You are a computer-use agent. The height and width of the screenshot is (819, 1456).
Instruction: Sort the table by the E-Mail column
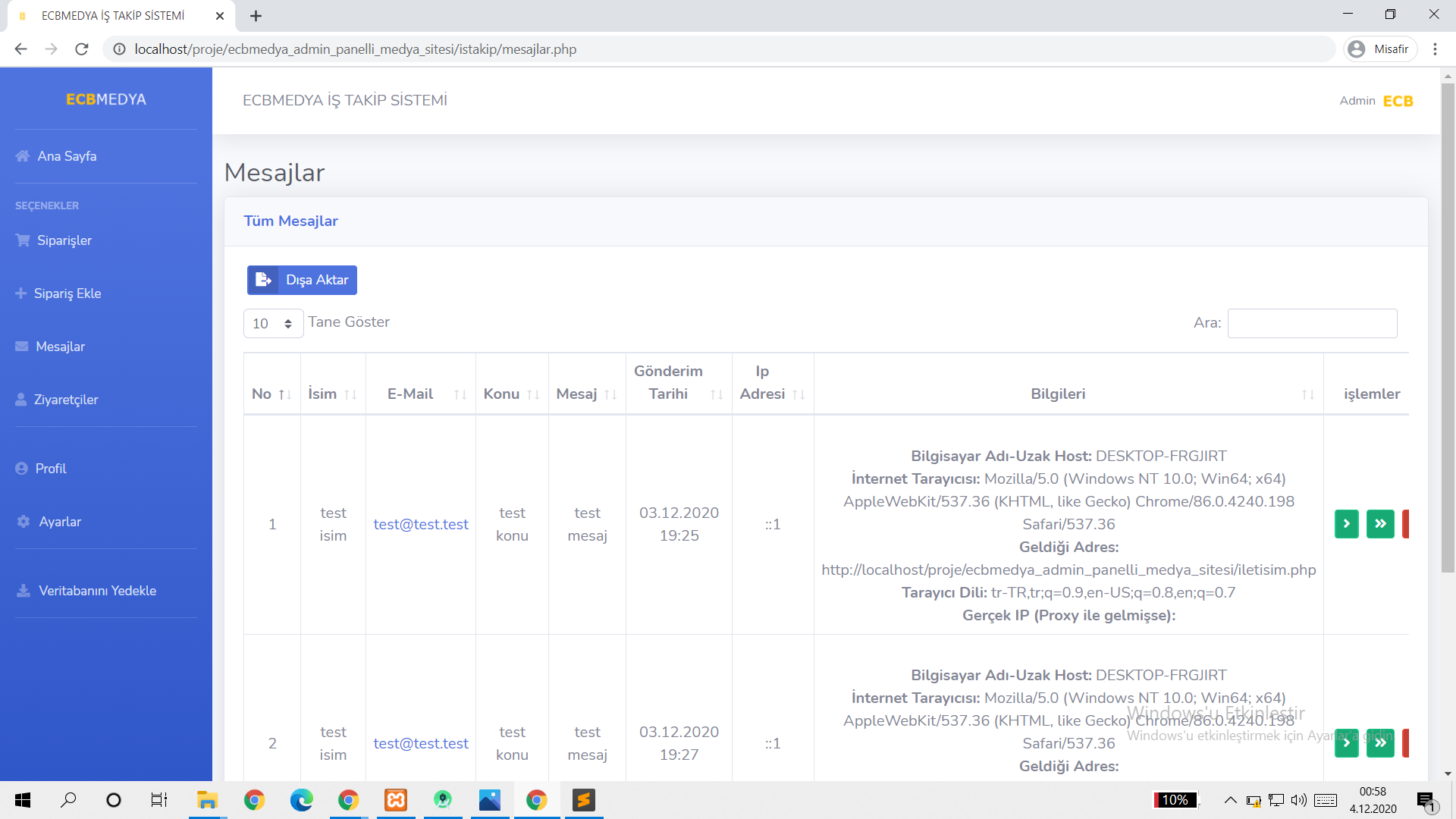pos(421,394)
